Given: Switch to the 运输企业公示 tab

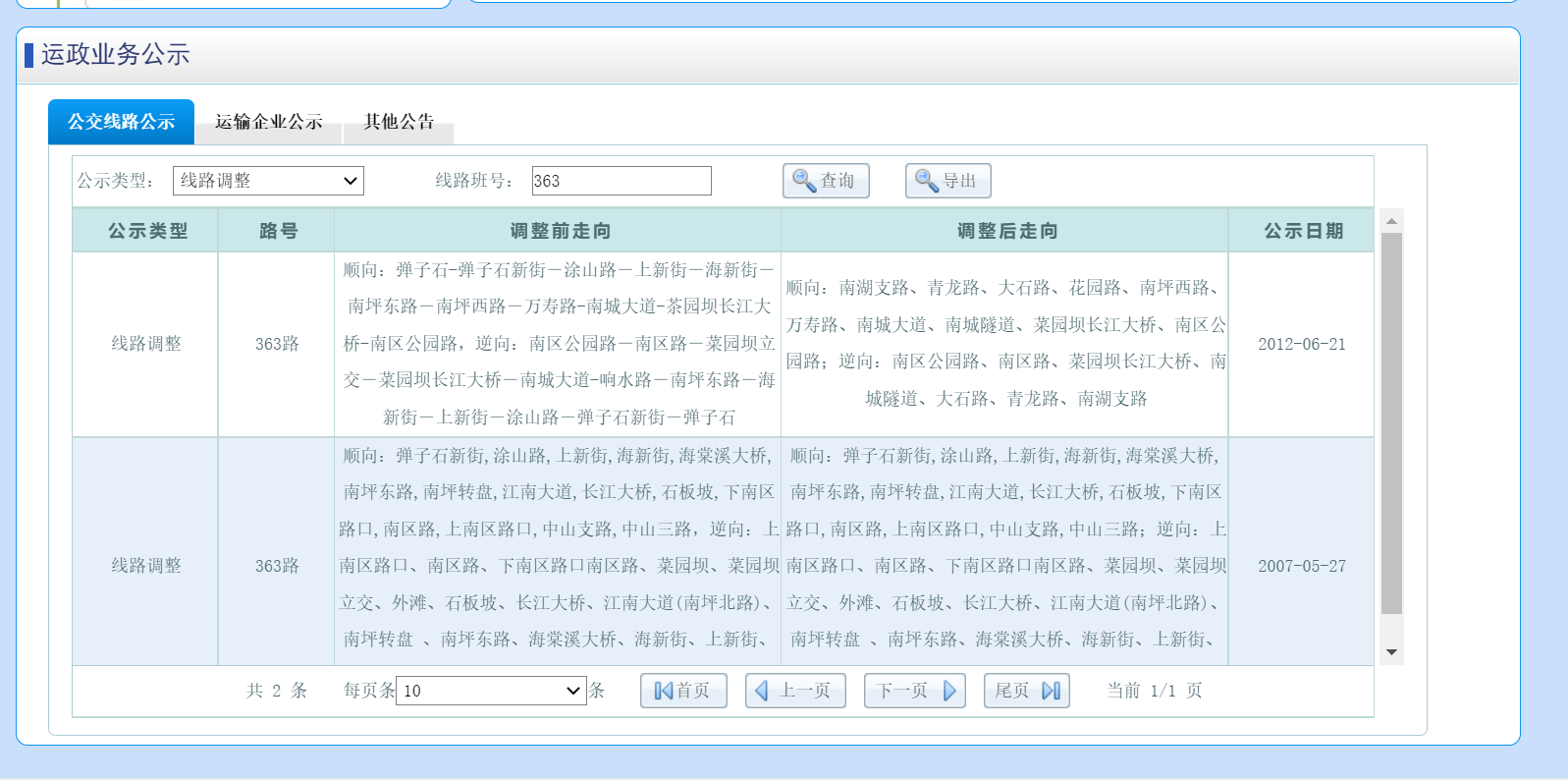Looking at the screenshot, I should click(268, 122).
